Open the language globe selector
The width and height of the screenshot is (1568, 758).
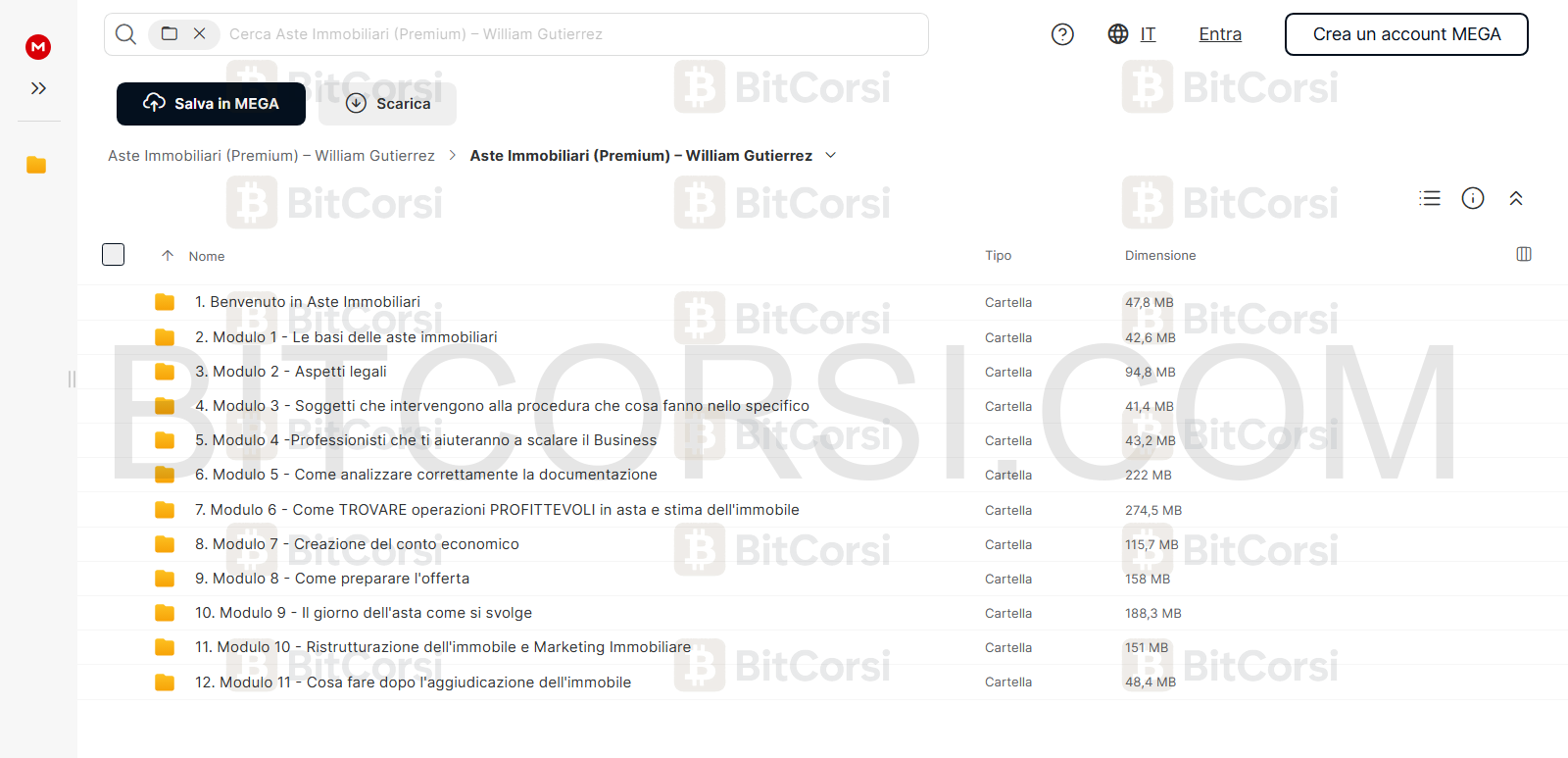(x=1118, y=33)
